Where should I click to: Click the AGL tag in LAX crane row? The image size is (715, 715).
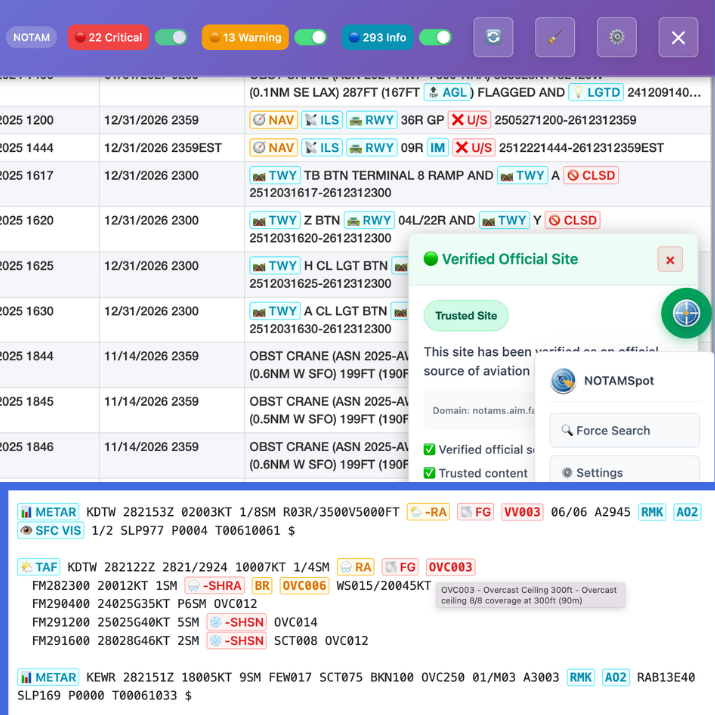(447, 93)
